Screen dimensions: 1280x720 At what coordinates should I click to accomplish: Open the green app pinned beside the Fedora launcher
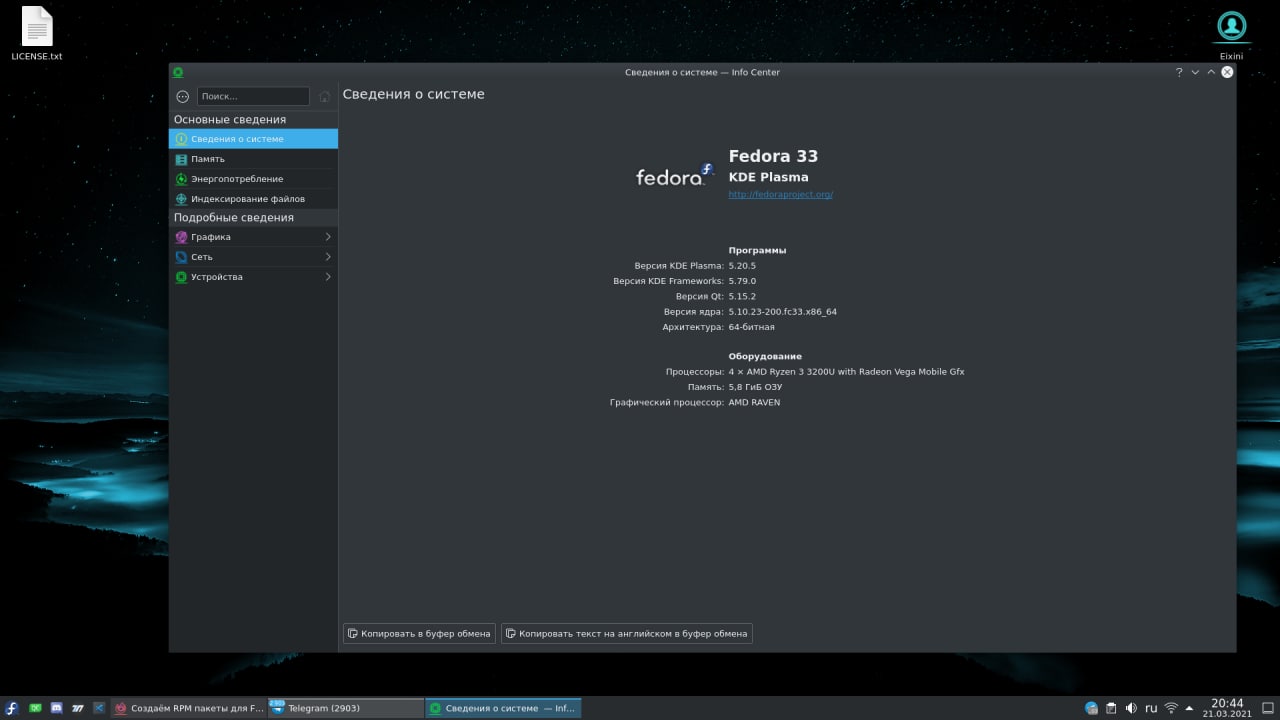tap(35, 708)
